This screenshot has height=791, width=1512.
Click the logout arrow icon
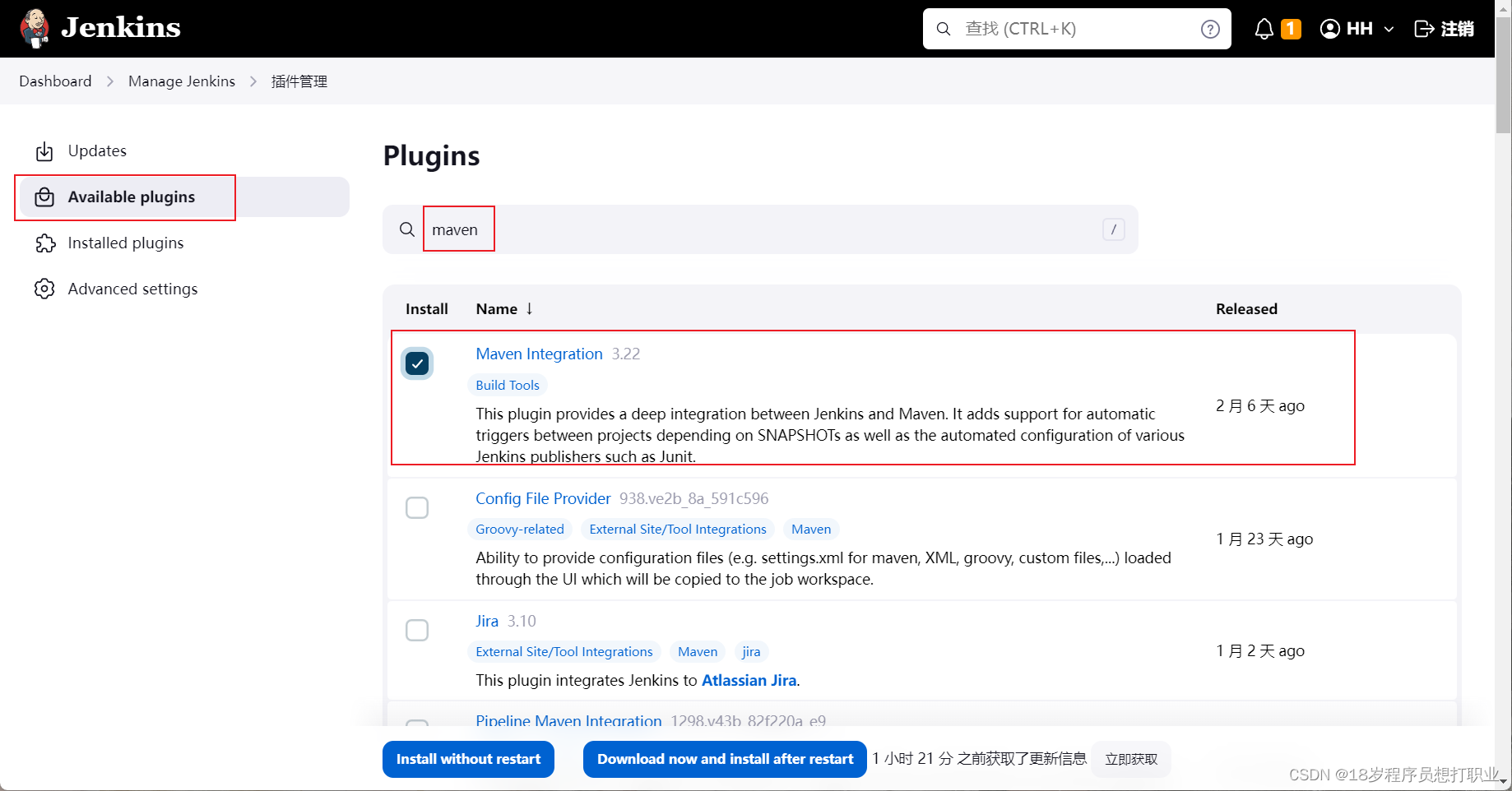pos(1424,29)
